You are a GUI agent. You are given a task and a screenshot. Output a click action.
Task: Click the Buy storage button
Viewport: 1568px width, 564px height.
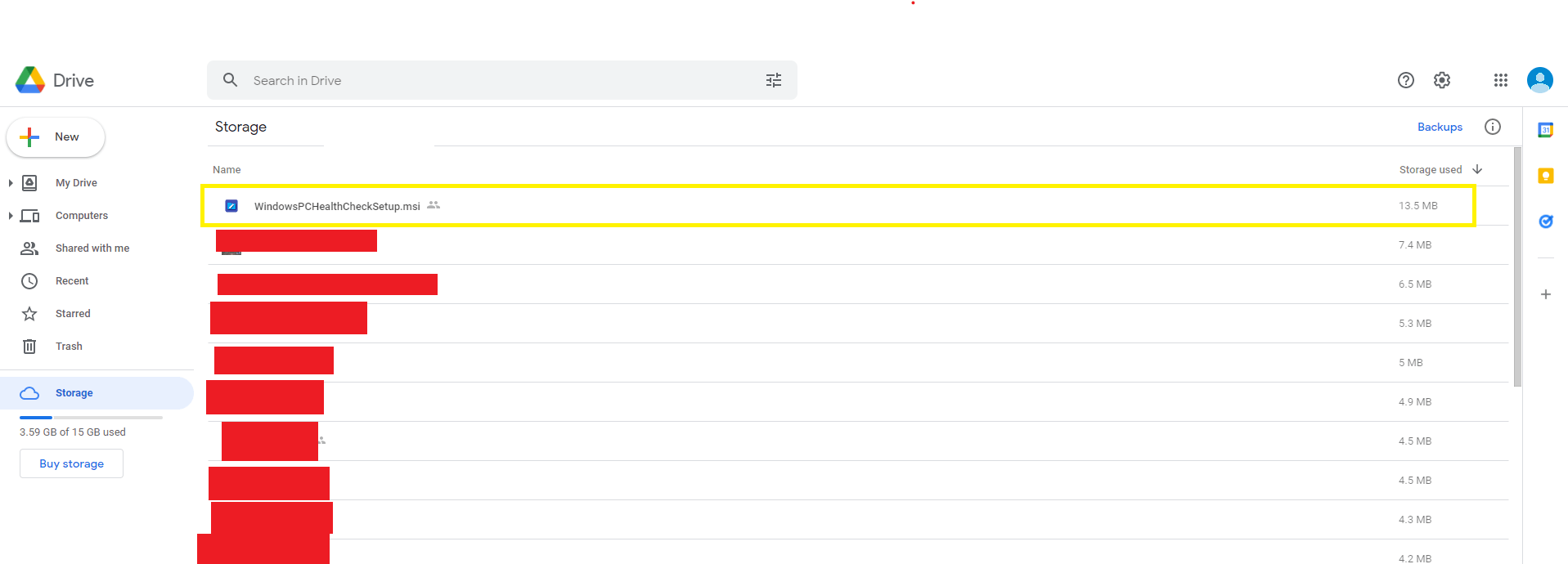71,463
